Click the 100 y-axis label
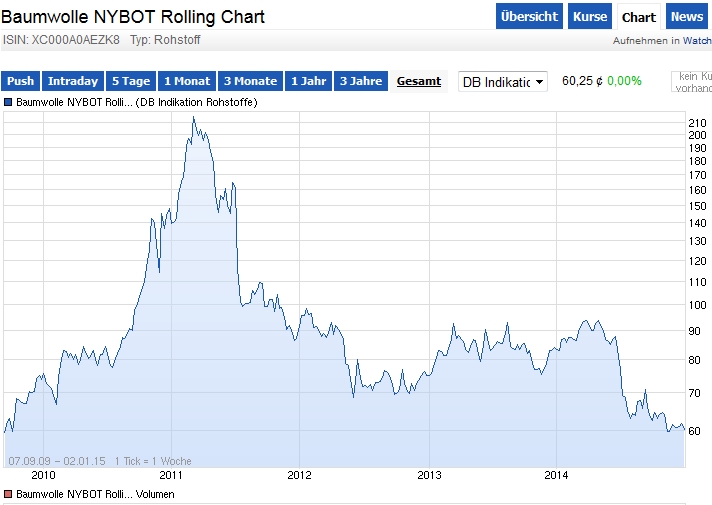 pyautogui.click(x=697, y=305)
